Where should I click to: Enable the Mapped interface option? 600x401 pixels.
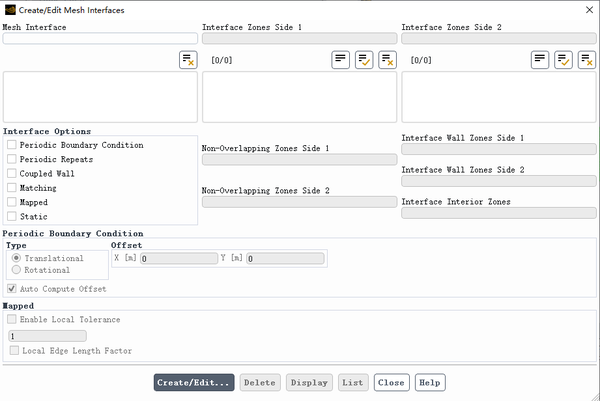[x=12, y=202]
